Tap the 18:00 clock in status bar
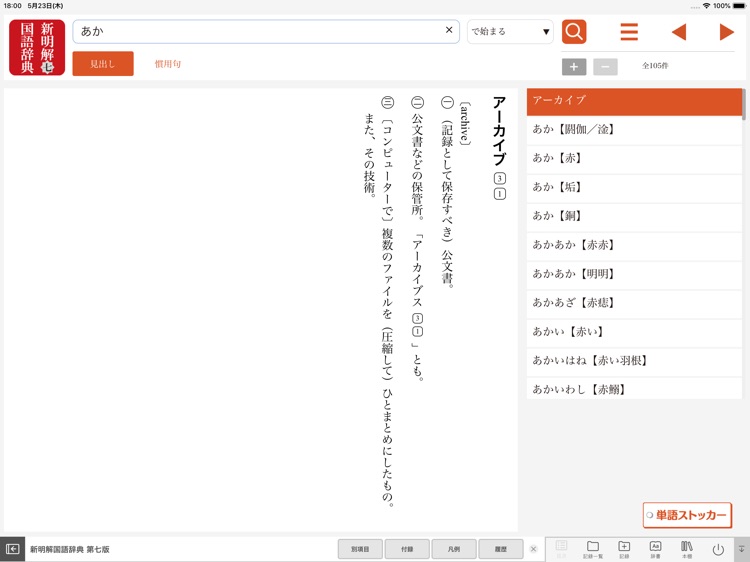Image resolution: width=750 pixels, height=562 pixels. click(x=12, y=6)
